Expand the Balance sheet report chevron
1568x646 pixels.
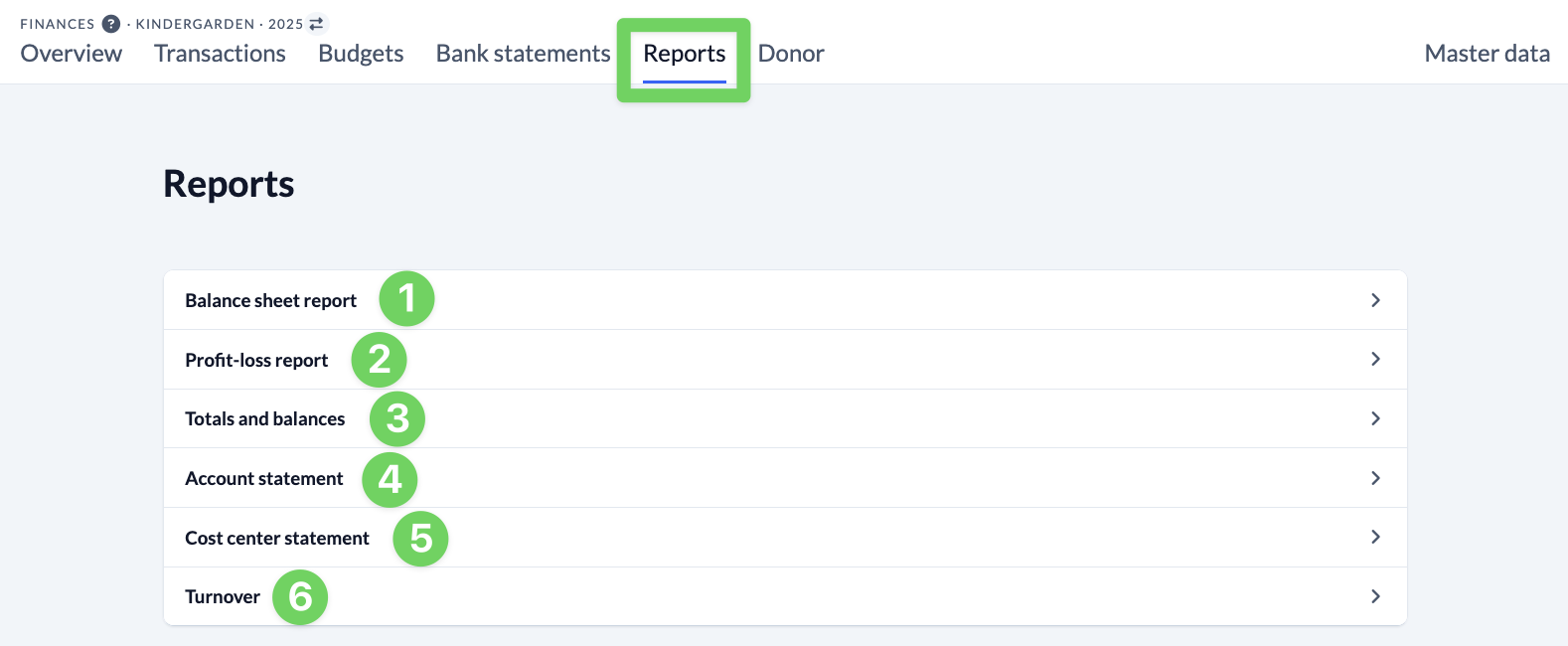1375,300
